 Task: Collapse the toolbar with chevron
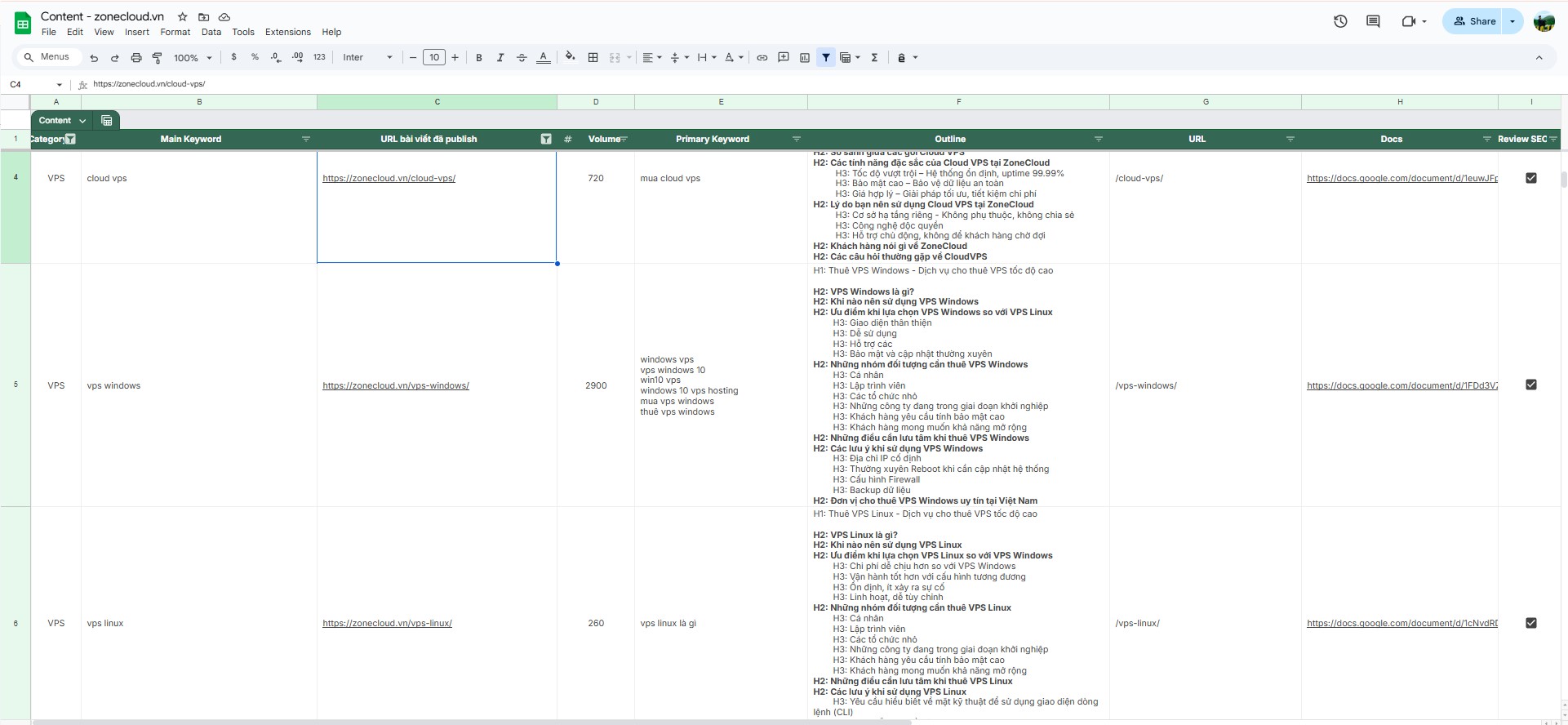point(1539,57)
